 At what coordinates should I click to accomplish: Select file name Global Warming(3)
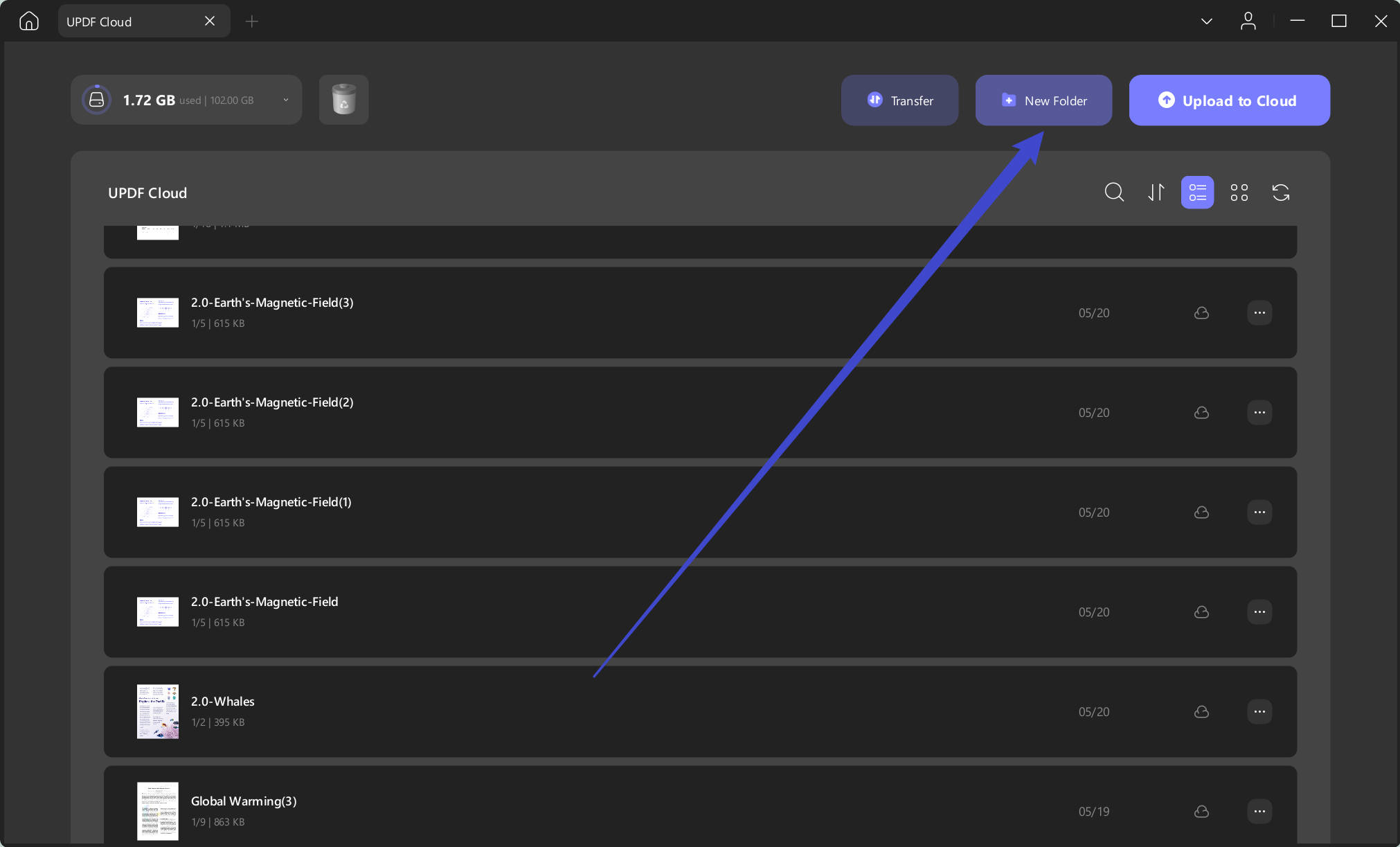tap(244, 801)
